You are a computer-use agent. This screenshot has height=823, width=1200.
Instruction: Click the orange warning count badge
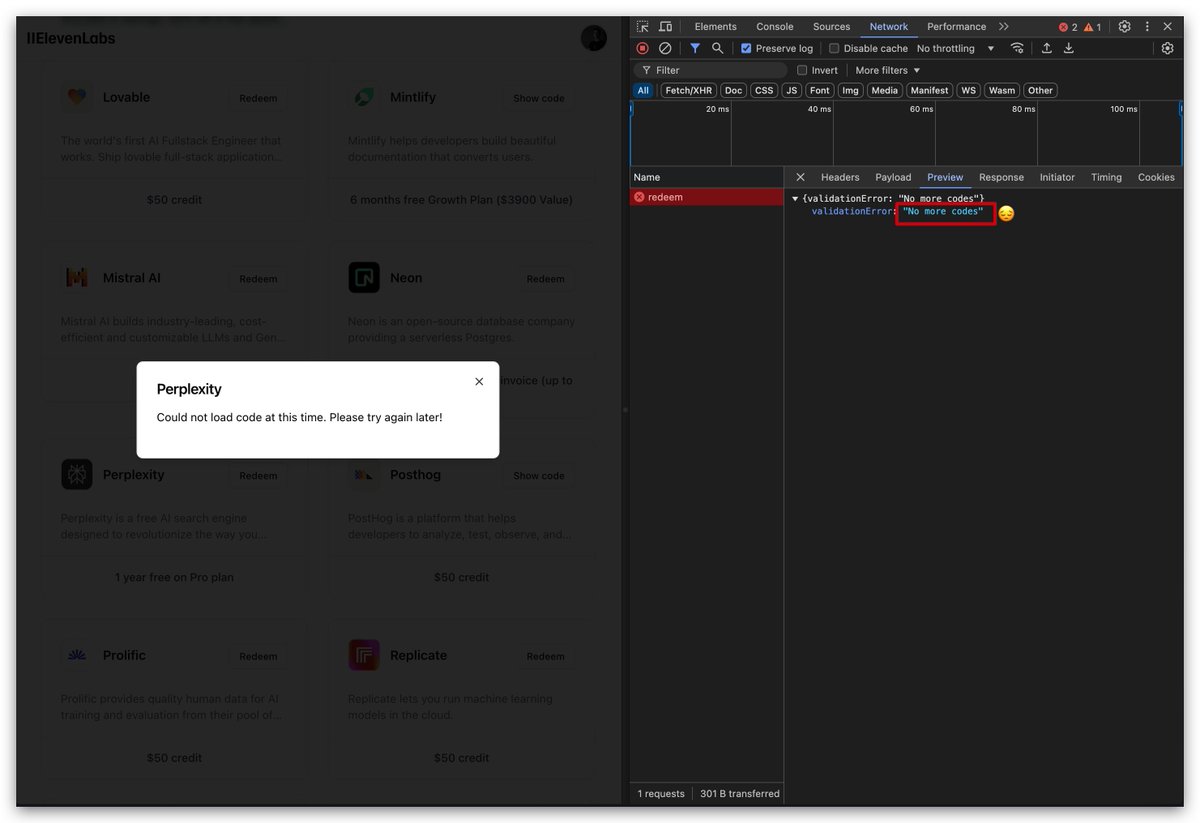tap(1093, 27)
